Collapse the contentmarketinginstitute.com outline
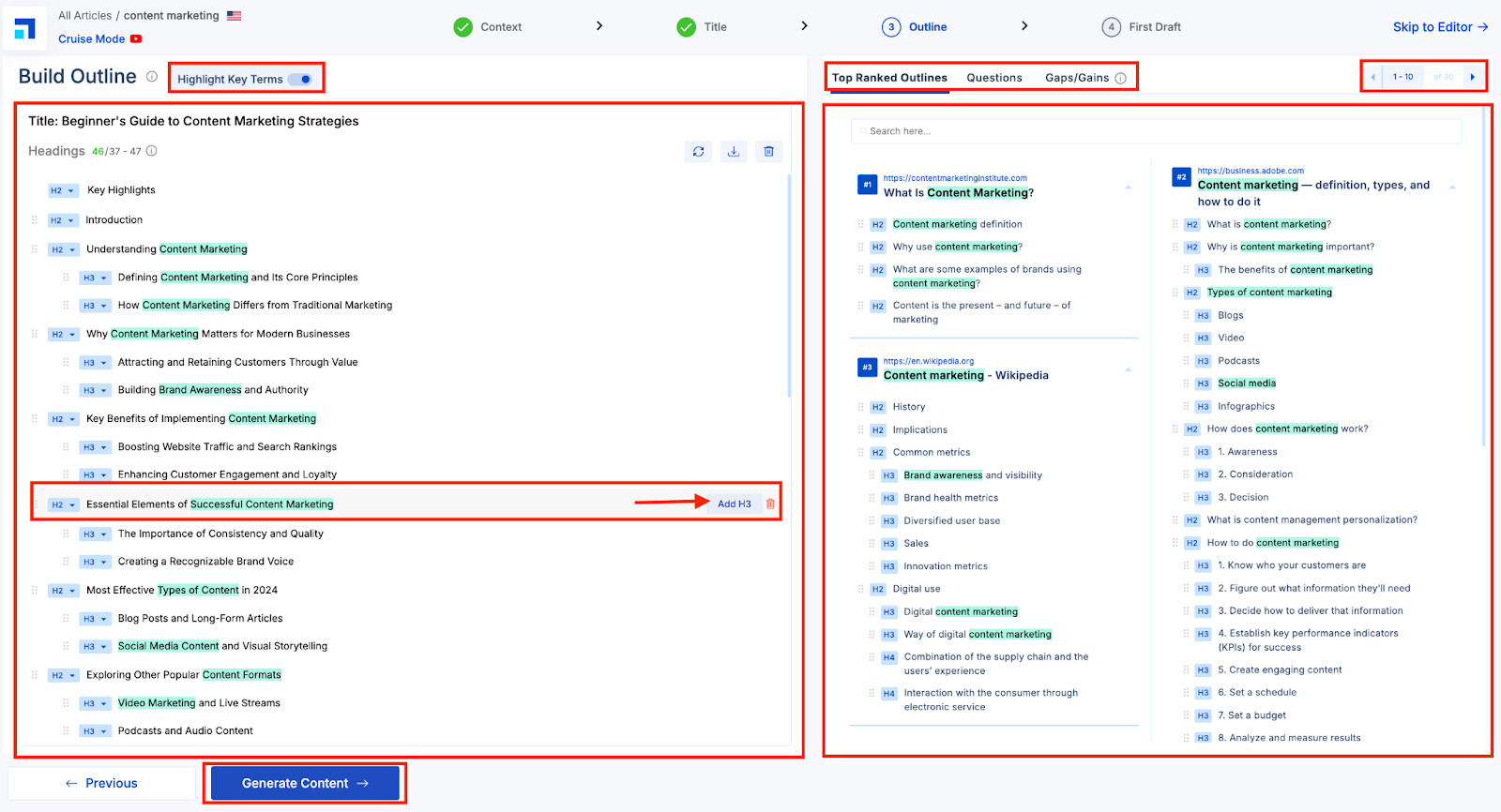This screenshot has height=812, width=1501. pyautogui.click(x=1129, y=188)
